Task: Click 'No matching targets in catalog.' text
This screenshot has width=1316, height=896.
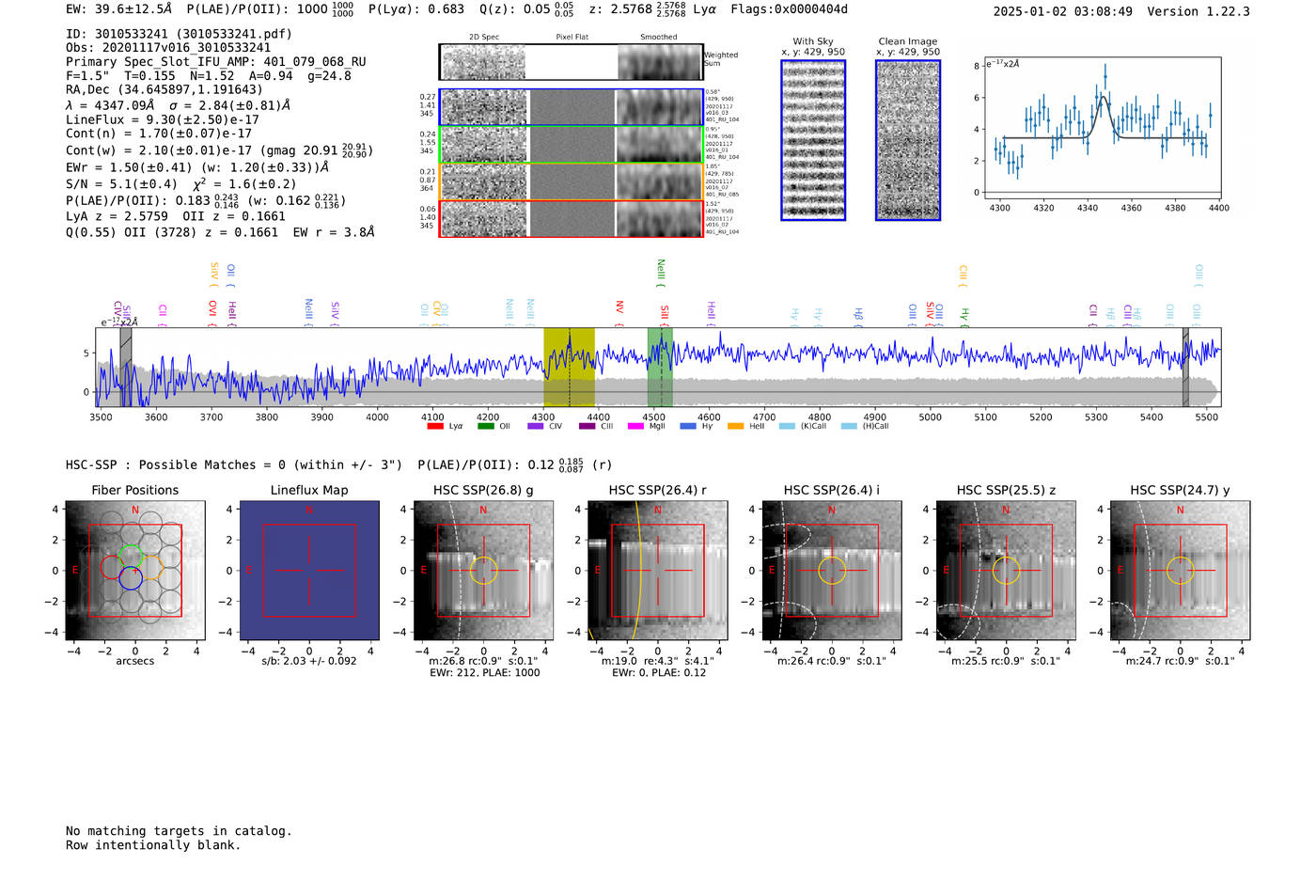Action: 179,831
